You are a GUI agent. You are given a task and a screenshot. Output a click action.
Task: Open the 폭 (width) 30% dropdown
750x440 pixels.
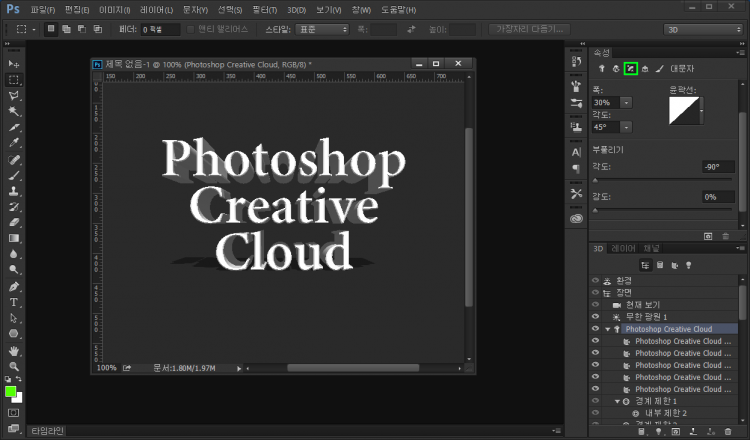point(627,102)
